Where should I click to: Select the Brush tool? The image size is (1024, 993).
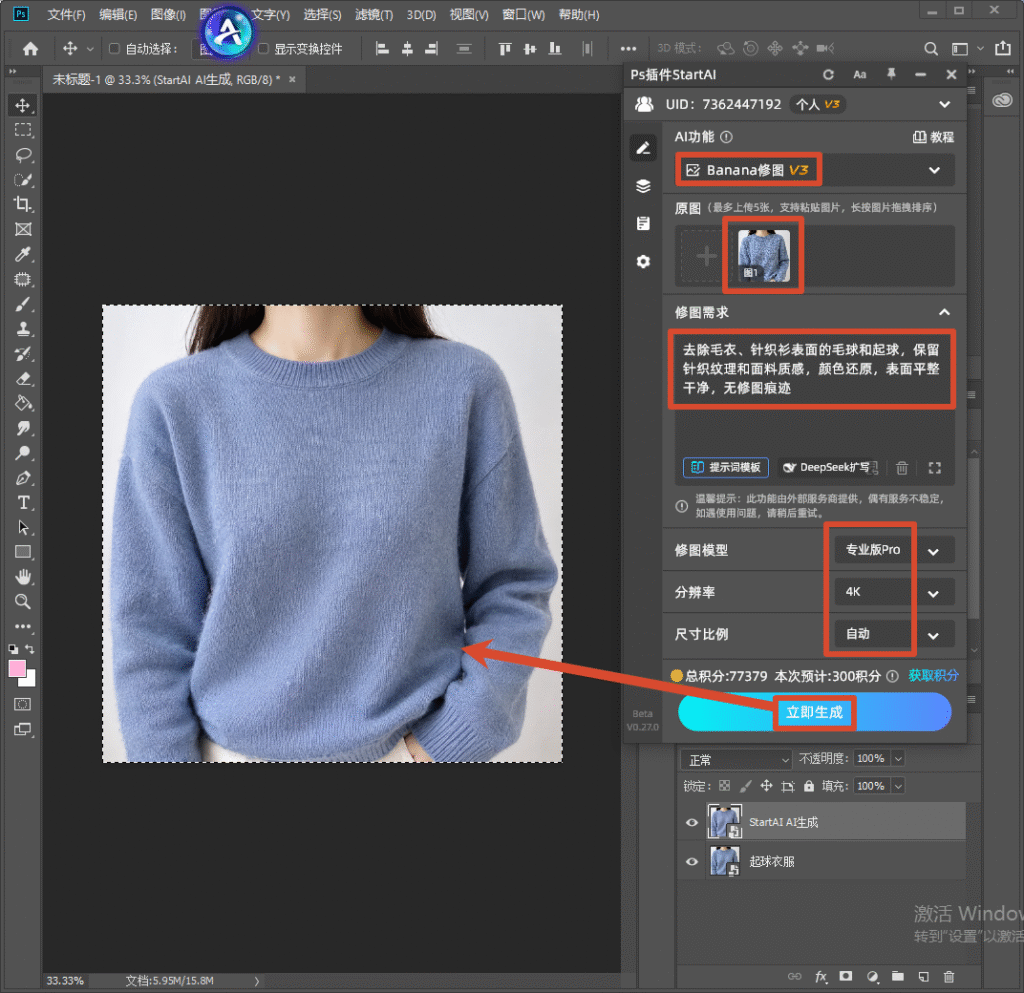(x=23, y=304)
